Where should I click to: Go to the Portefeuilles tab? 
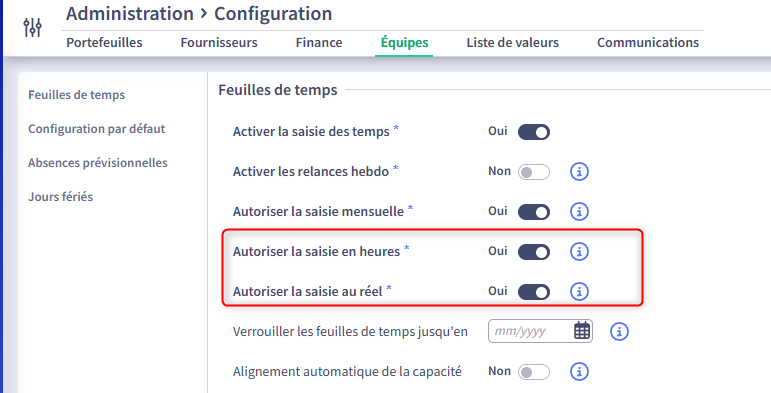coord(104,43)
